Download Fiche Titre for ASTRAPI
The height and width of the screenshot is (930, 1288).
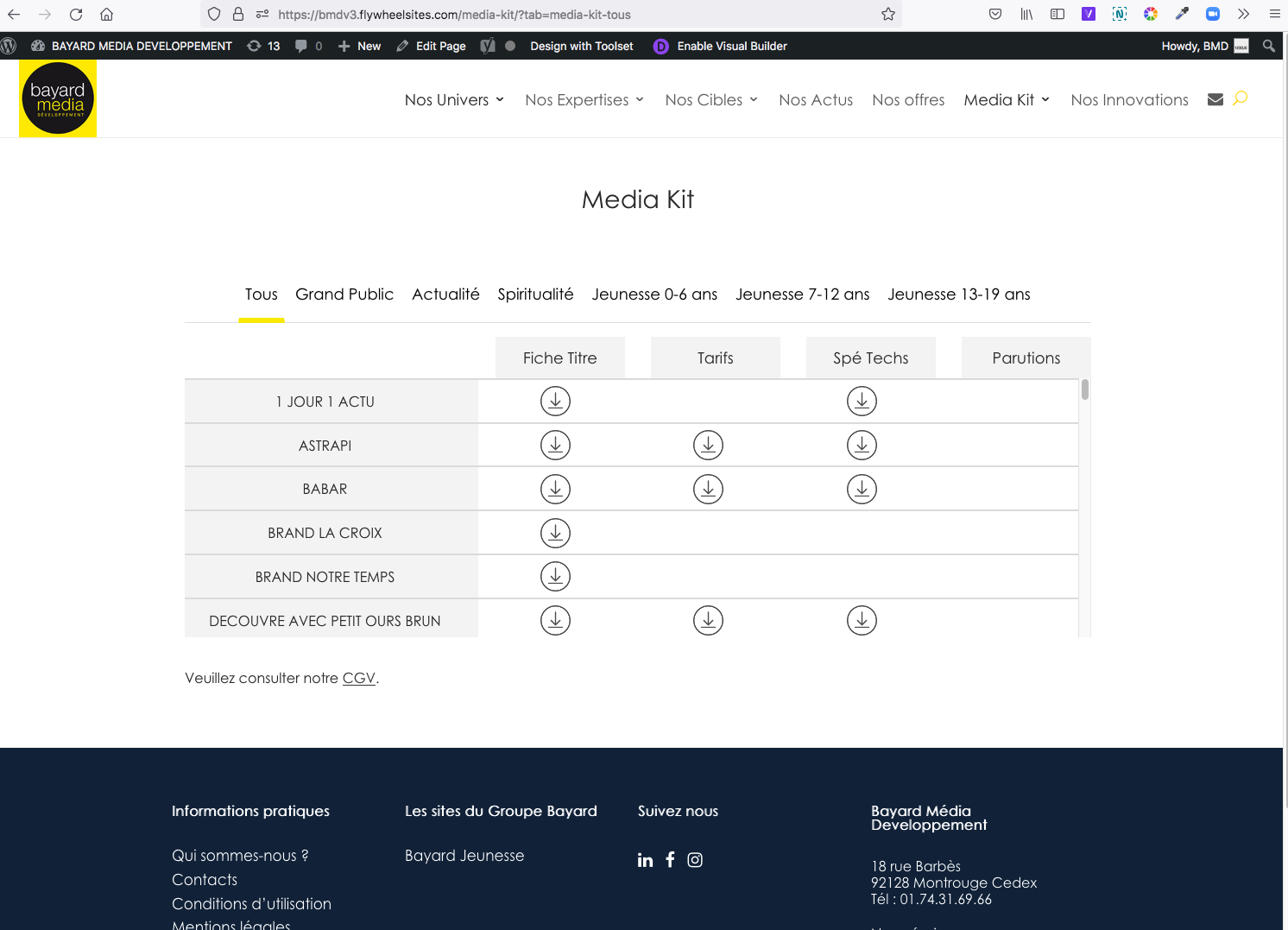(x=555, y=445)
